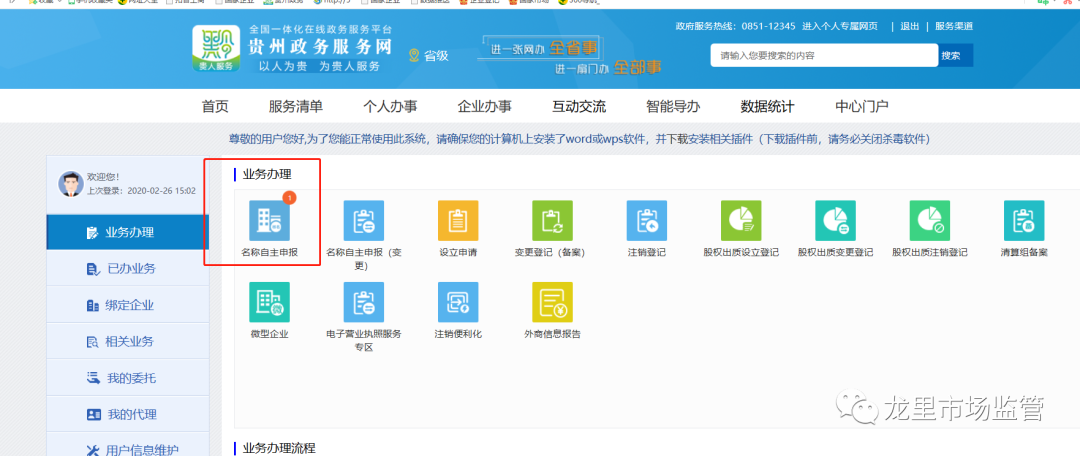This screenshot has height=456, width=1080.
Task: Open 数据统计 in top navigation
Action: click(767, 107)
